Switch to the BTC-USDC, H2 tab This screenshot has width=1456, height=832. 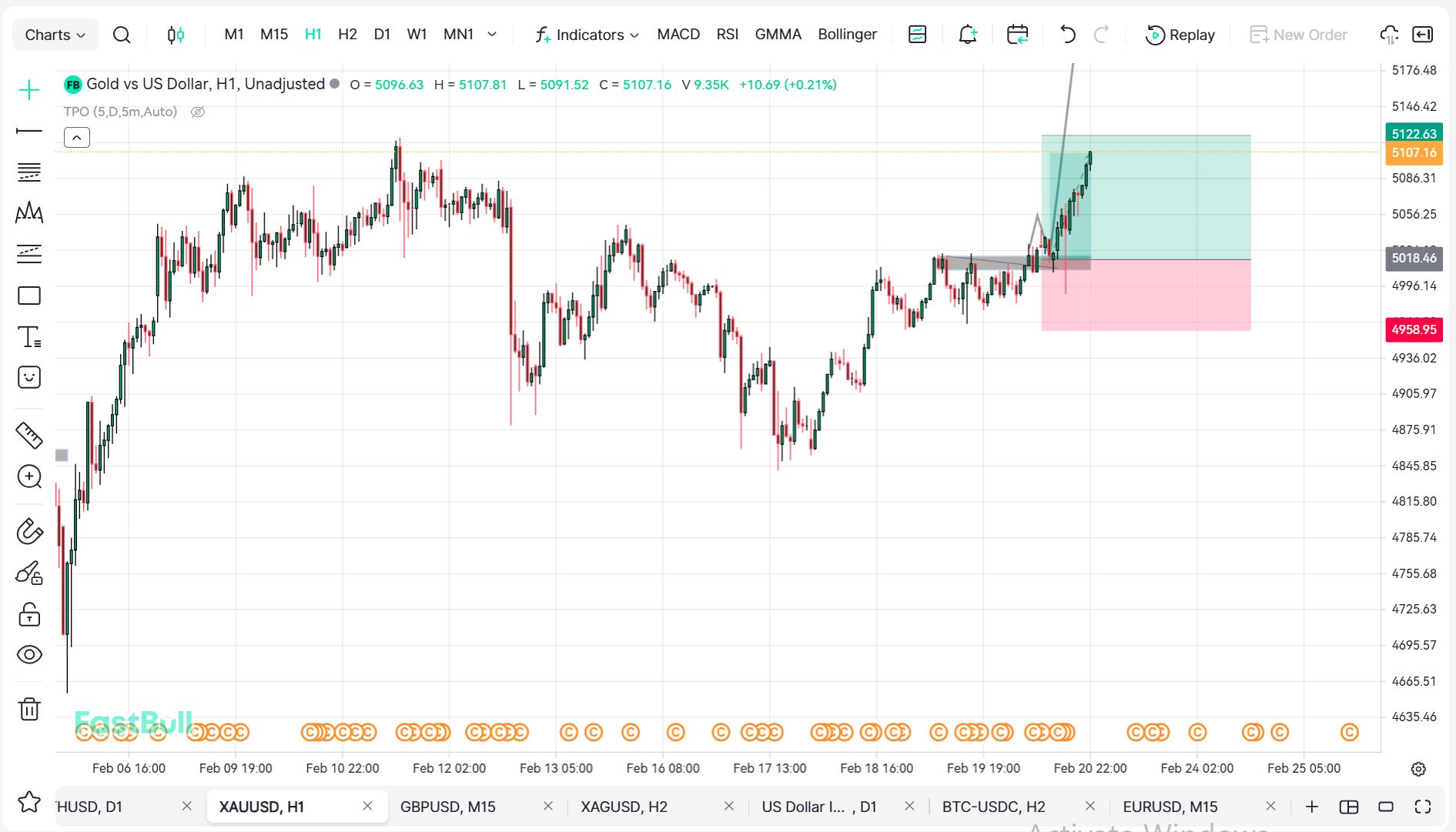pos(993,807)
